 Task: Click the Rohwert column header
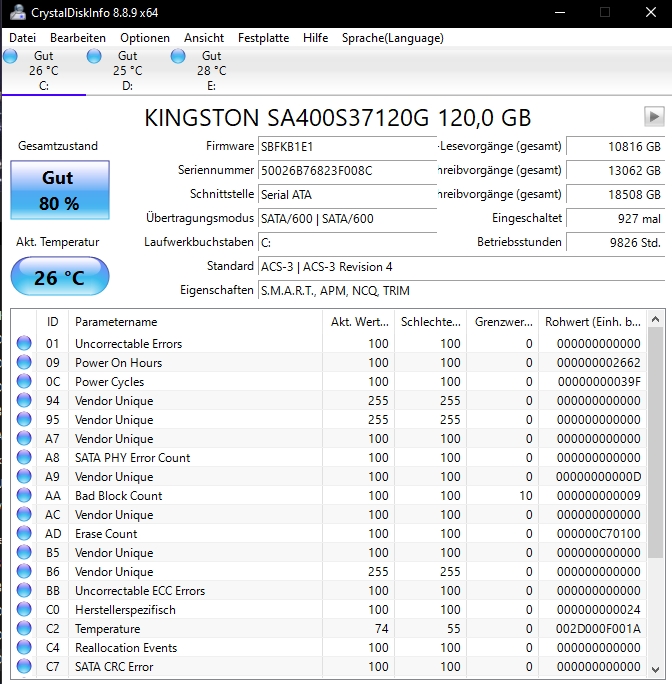point(593,322)
